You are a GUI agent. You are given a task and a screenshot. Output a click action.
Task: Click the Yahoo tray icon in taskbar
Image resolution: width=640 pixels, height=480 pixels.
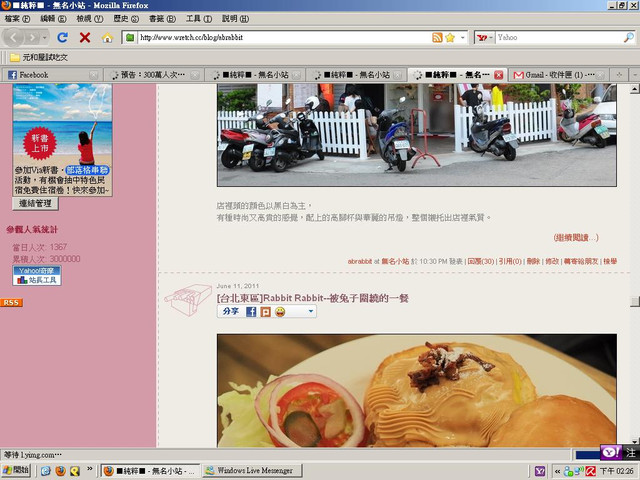coord(540,471)
